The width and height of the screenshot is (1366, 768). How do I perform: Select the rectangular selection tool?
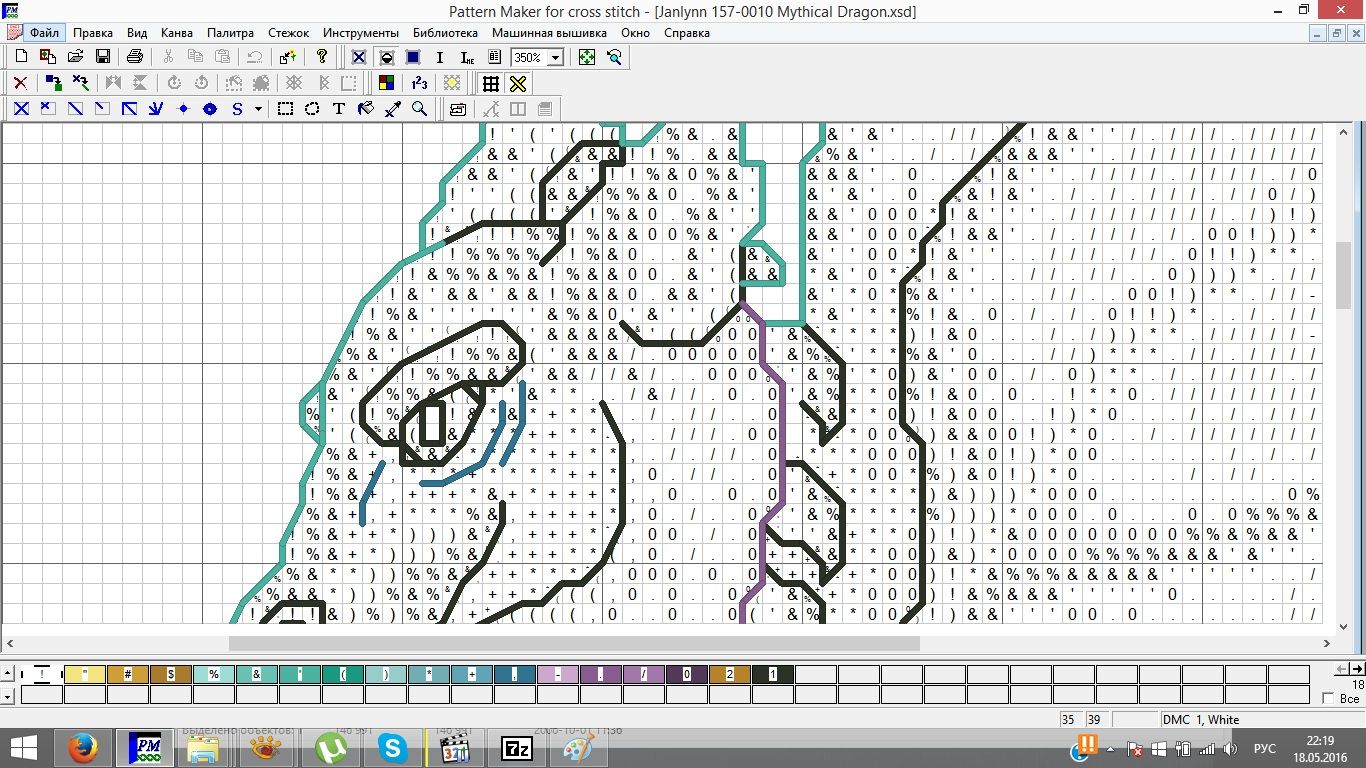coord(285,109)
